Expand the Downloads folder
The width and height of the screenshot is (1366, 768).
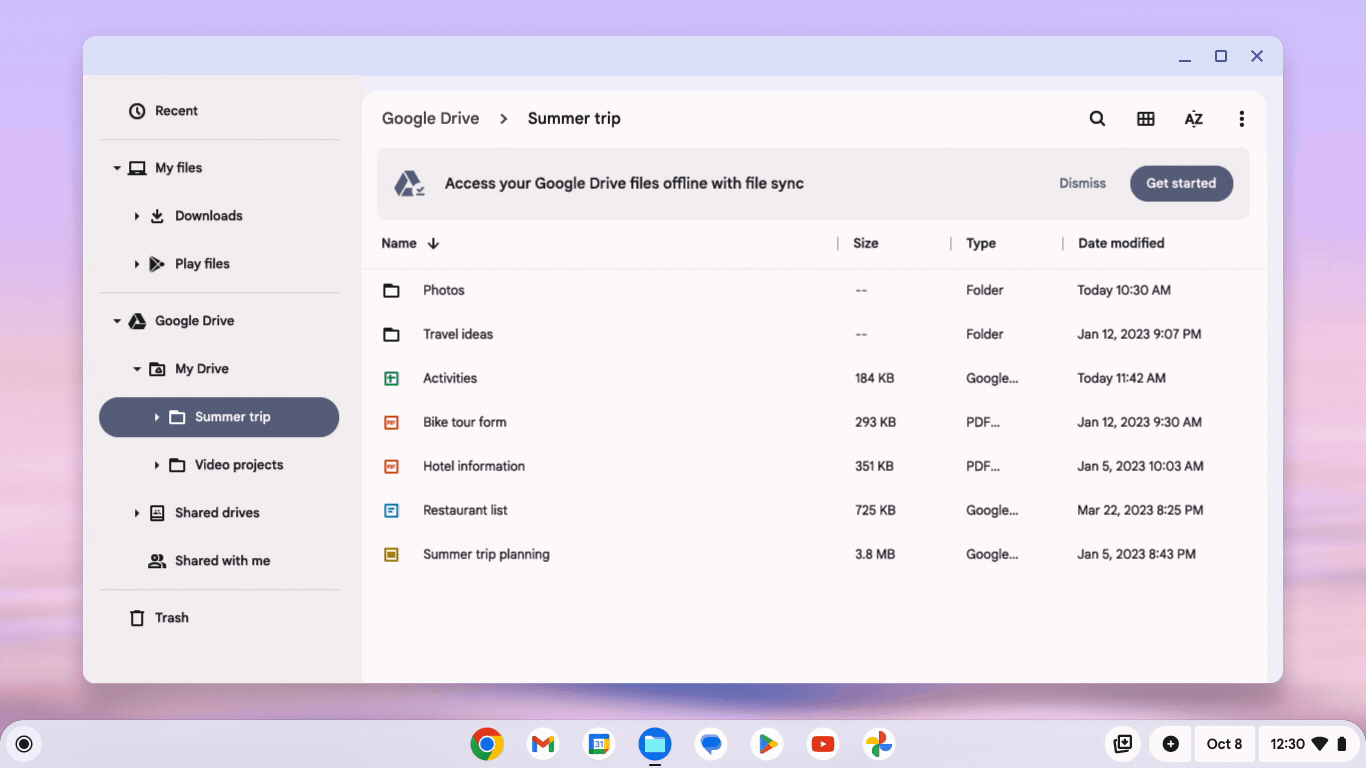(137, 215)
